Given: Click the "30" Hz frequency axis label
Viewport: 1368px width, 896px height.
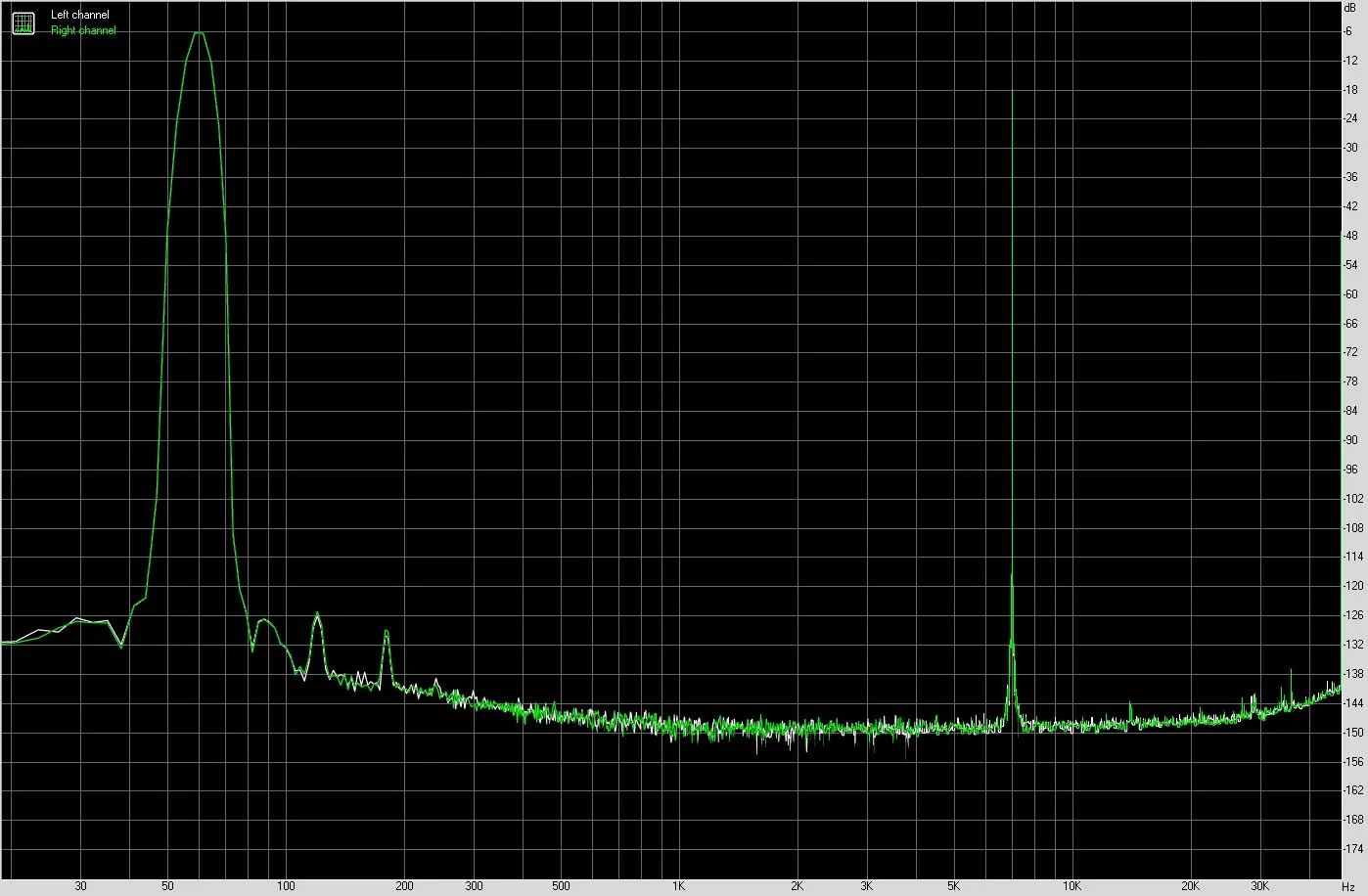Looking at the screenshot, I should click(80, 886).
